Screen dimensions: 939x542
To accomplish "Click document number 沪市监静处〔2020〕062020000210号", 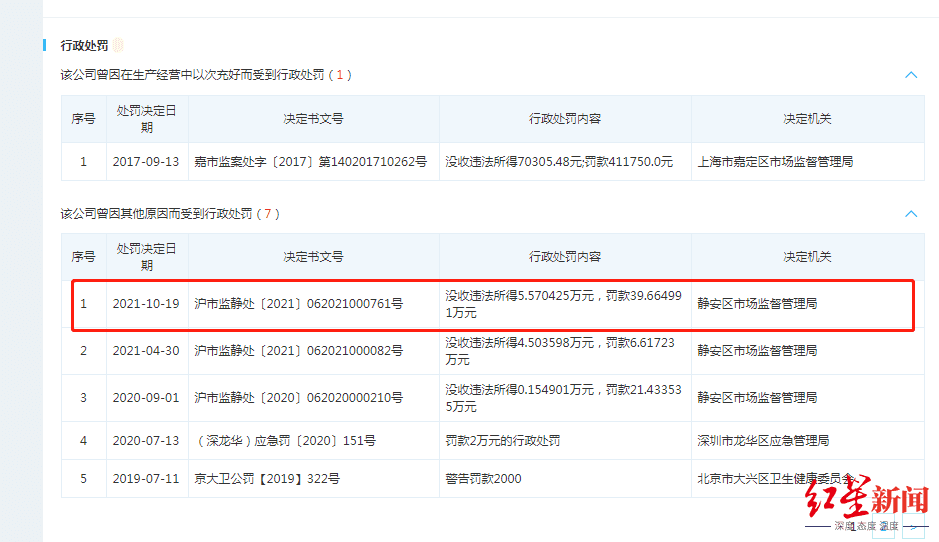I will pyautogui.click(x=299, y=398).
